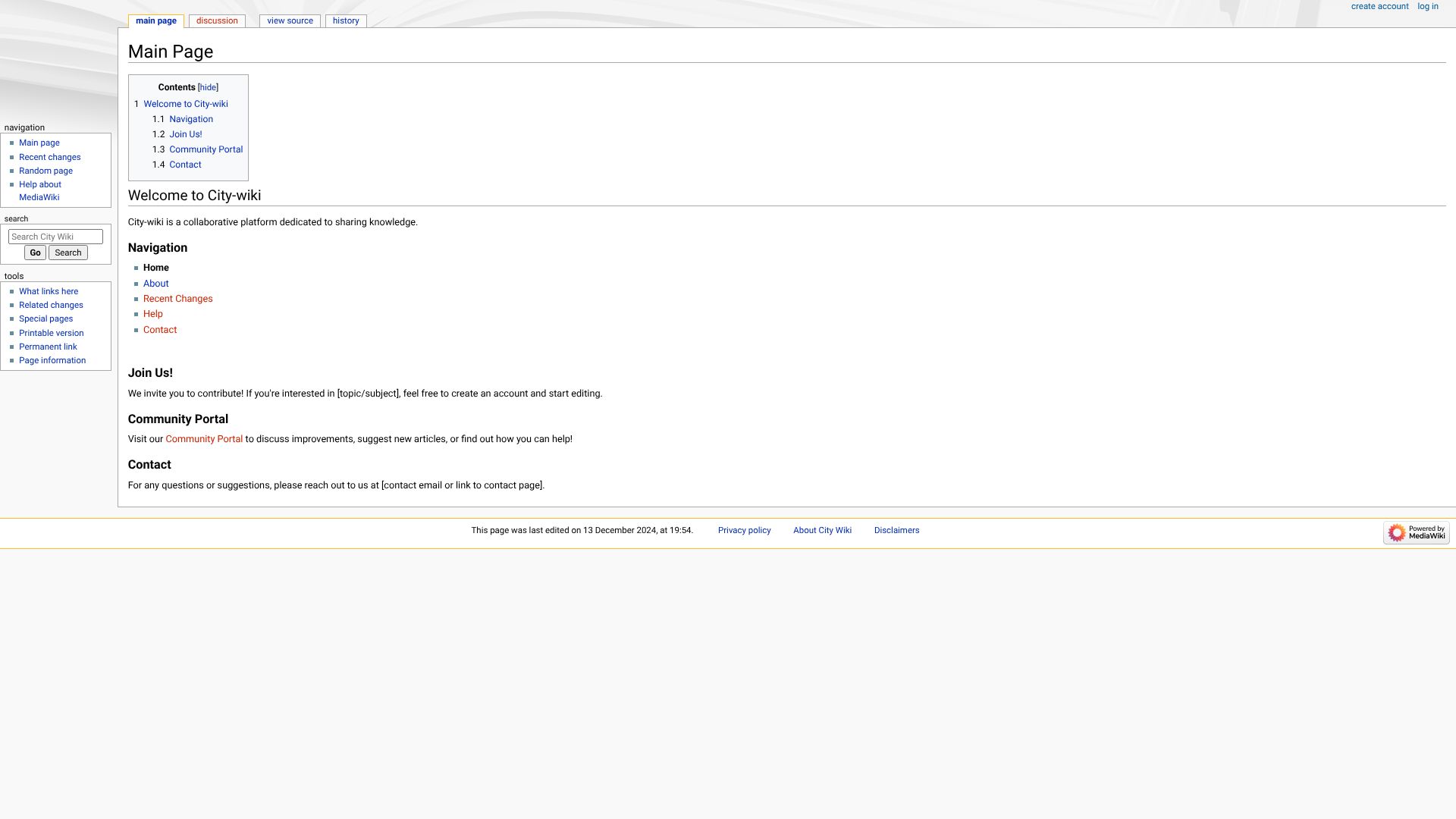Open the Disclaimers footer link
This screenshot has width=1456, height=819.
click(896, 531)
